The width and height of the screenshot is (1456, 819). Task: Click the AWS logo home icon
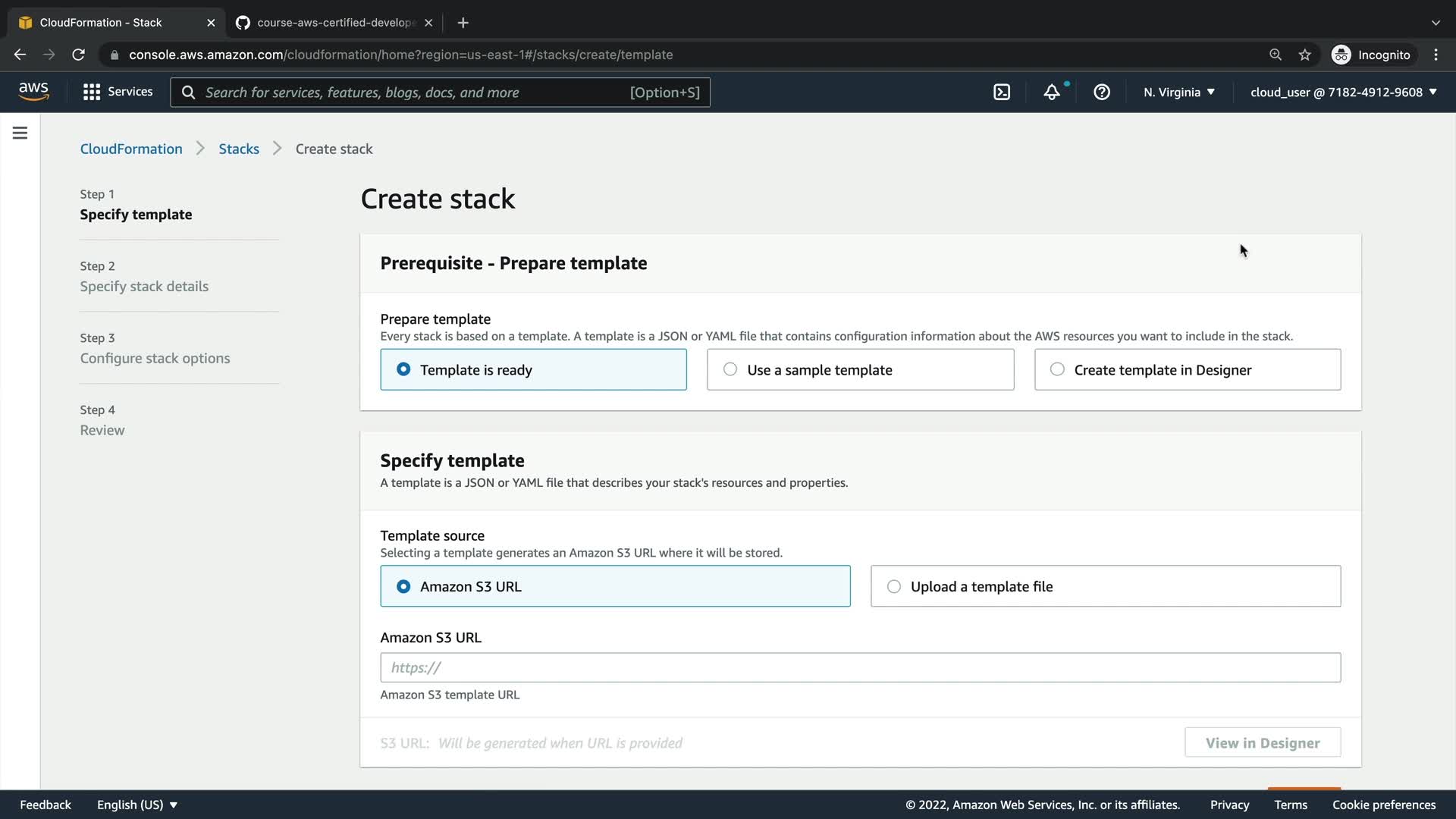coord(33,92)
